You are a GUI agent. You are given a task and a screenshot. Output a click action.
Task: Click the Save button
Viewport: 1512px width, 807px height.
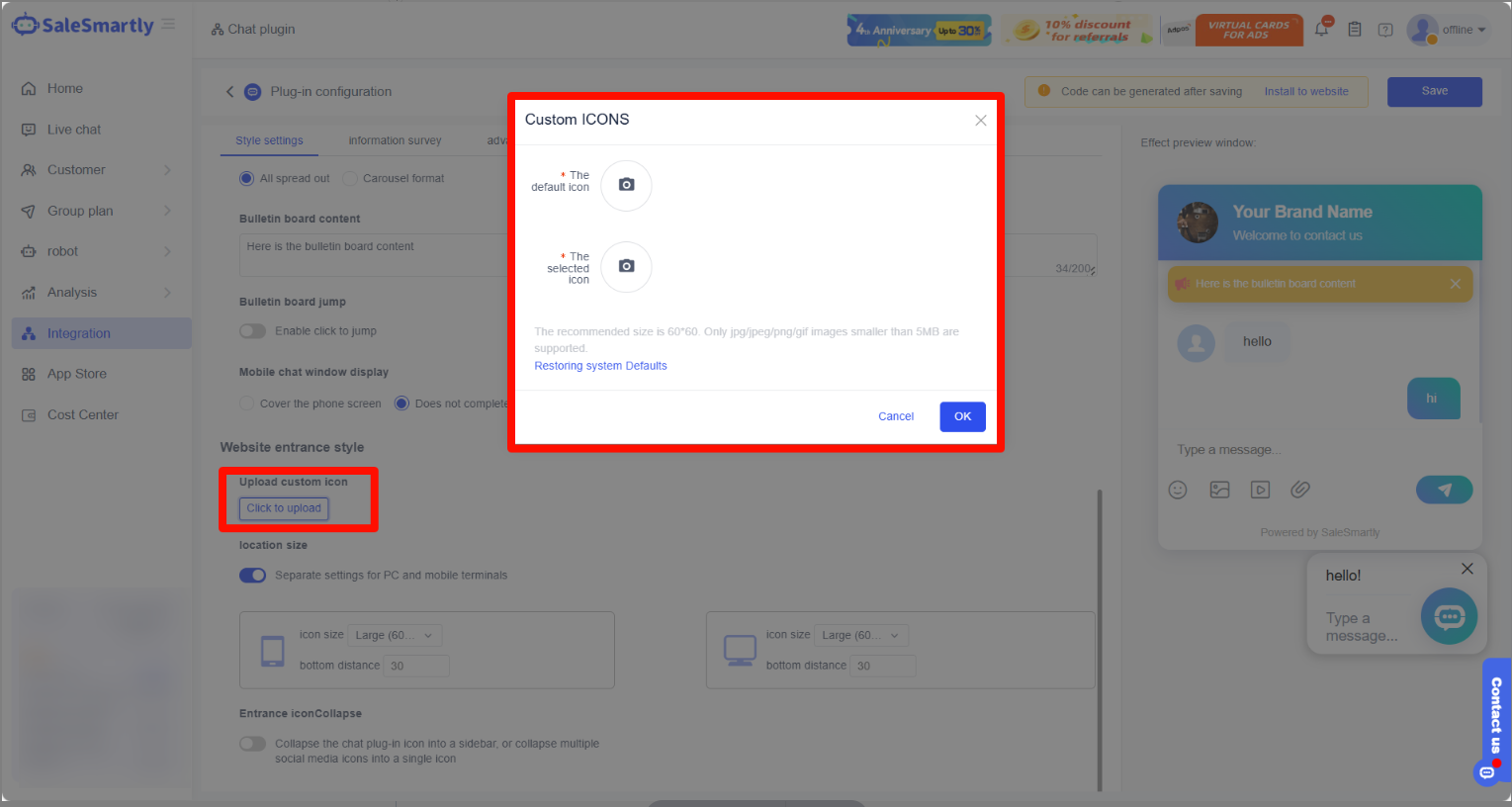point(1434,91)
